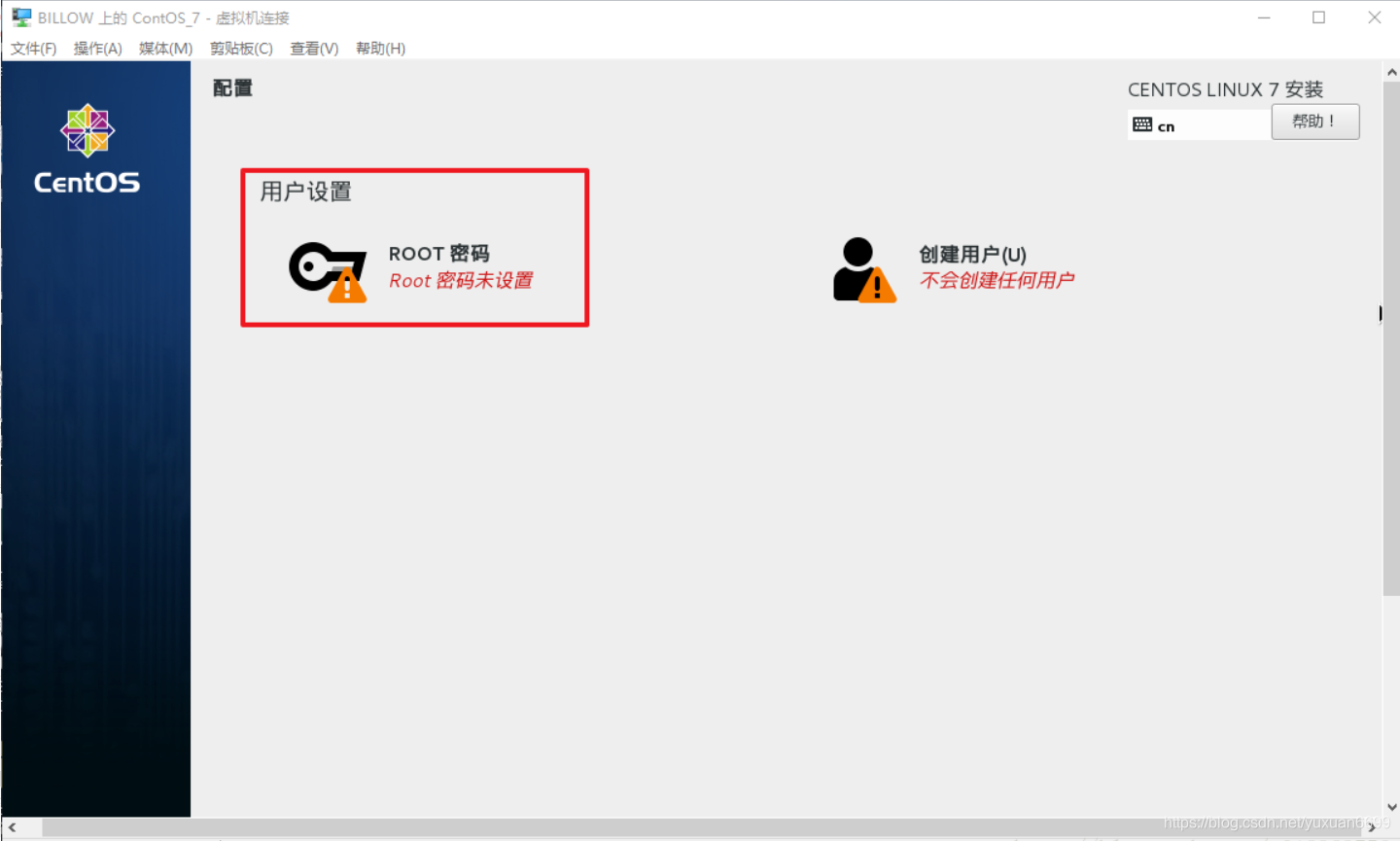Viewport: 1400px width, 841px height.
Task: Close the virtual machine connection window
Action: (1374, 18)
